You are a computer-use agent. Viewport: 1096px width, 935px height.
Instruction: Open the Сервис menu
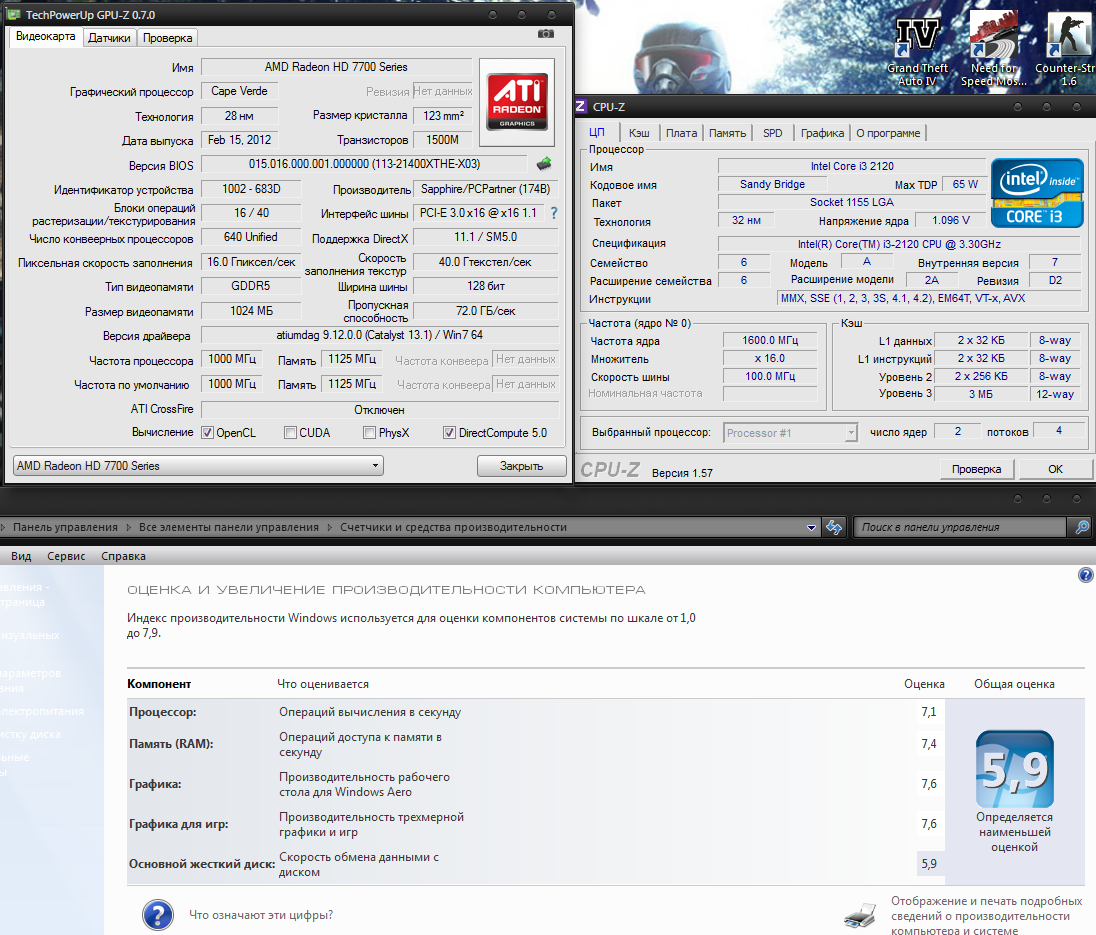[66, 556]
